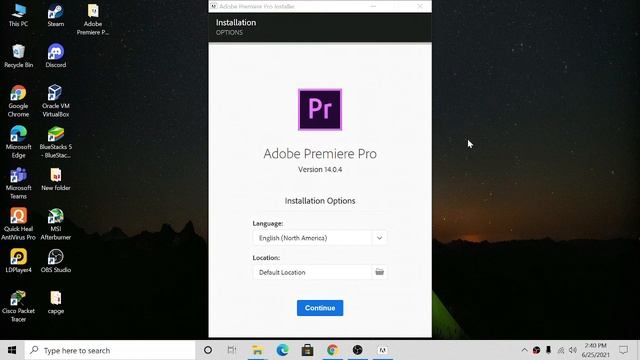The height and width of the screenshot is (360, 640).
Task: Open Microsoft Store from the taskbar
Action: (x=307, y=350)
